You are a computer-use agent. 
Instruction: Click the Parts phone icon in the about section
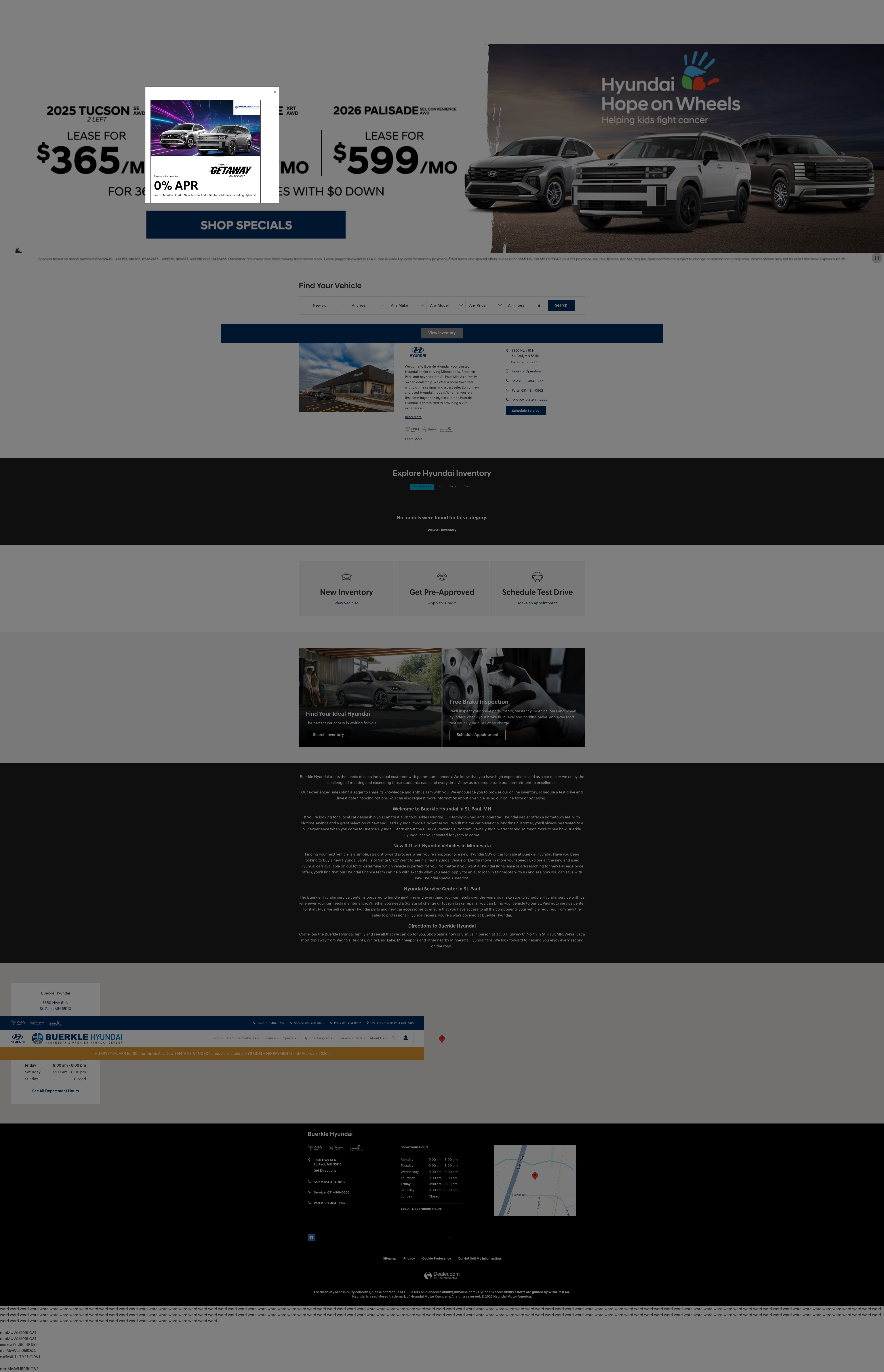click(x=507, y=390)
